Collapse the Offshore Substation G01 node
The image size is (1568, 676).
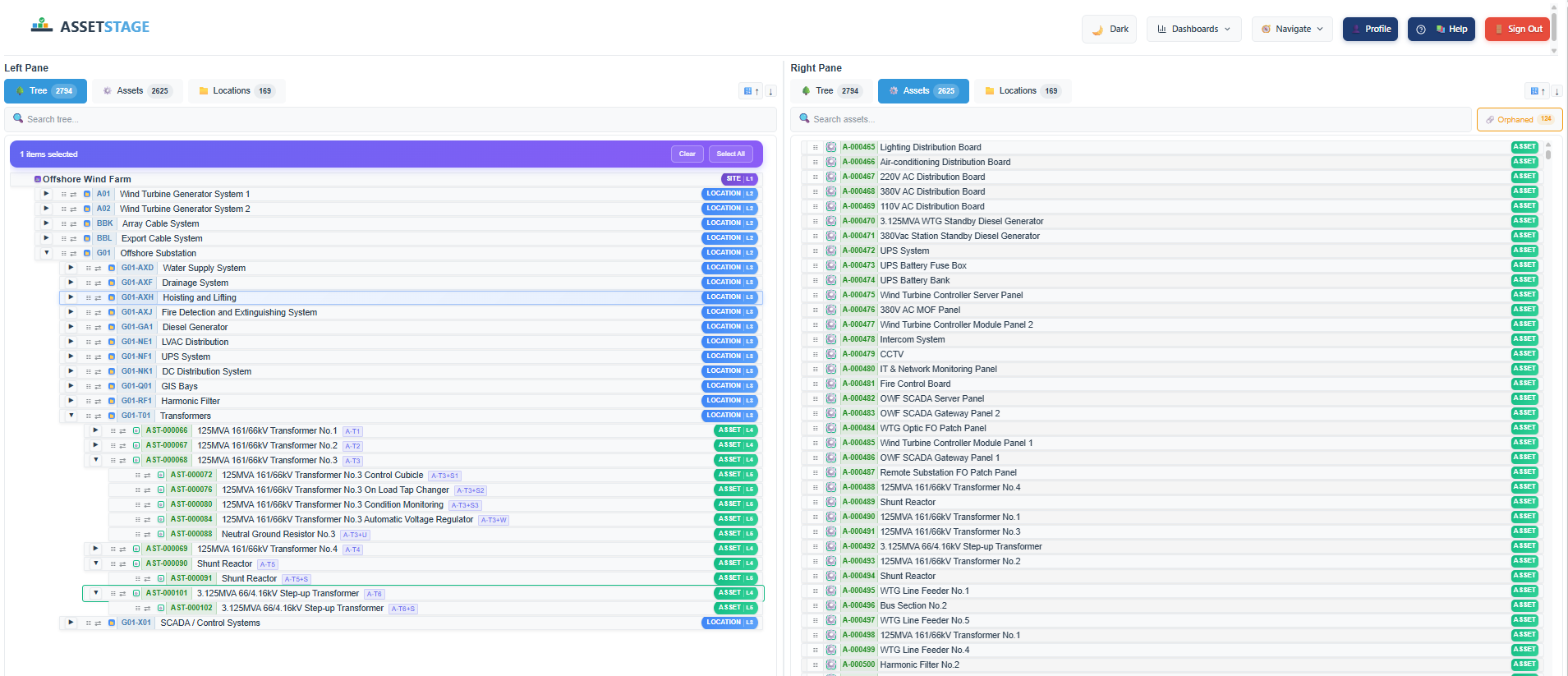[46, 253]
